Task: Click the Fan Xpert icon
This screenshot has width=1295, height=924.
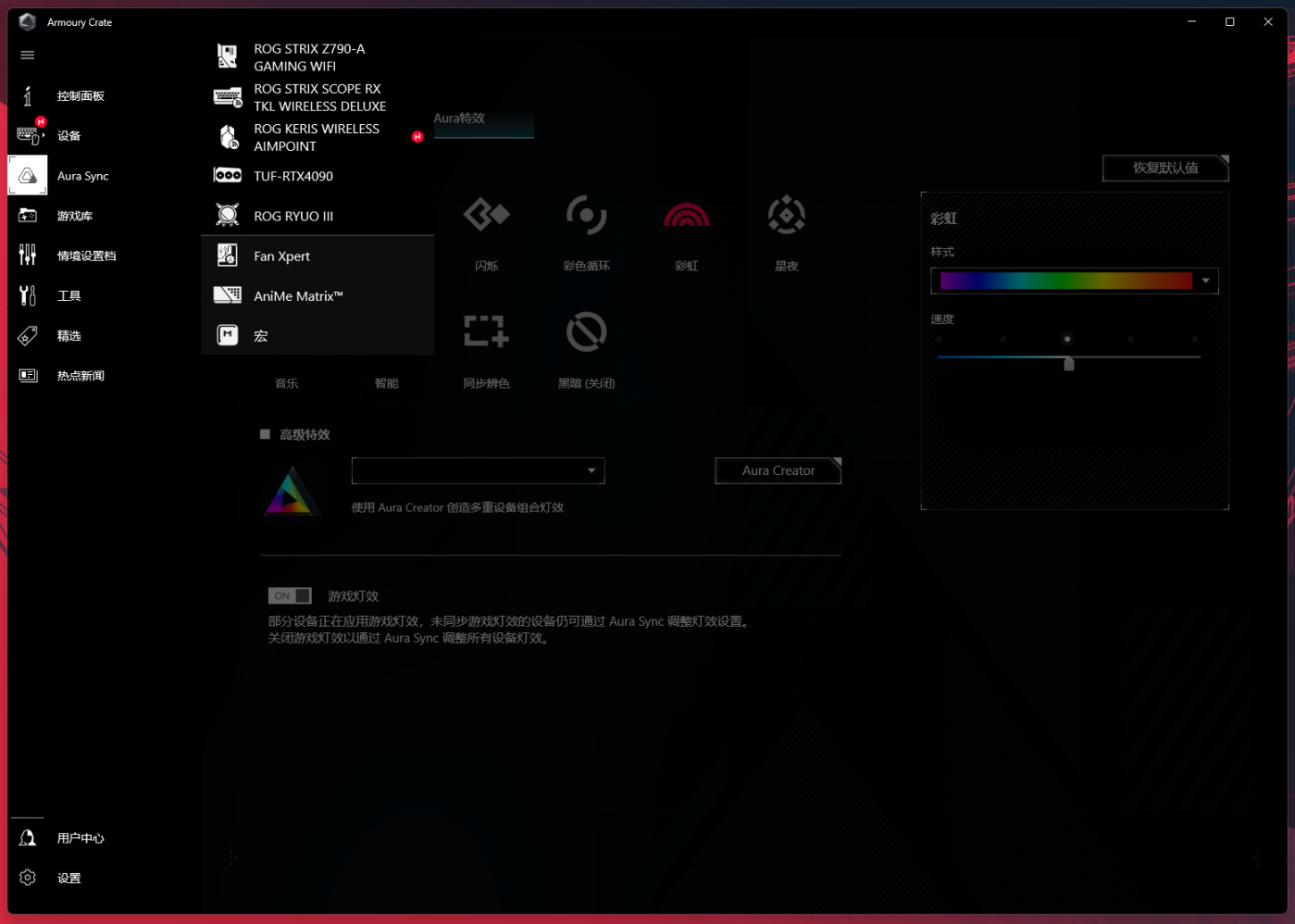Action: point(228,256)
